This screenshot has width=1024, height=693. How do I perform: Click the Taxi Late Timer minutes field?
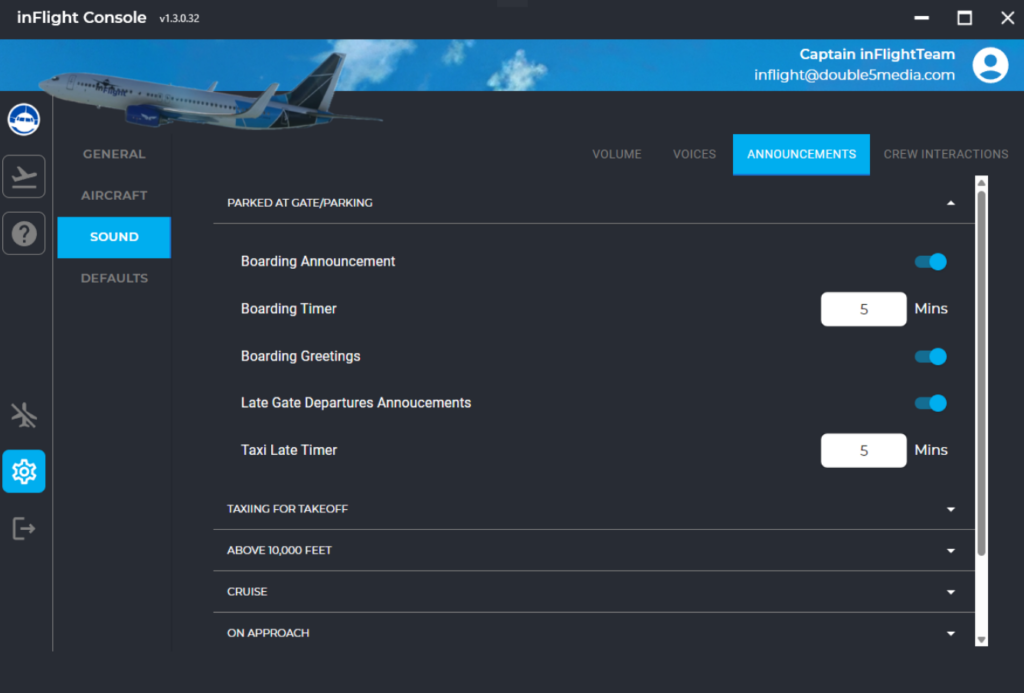click(863, 451)
